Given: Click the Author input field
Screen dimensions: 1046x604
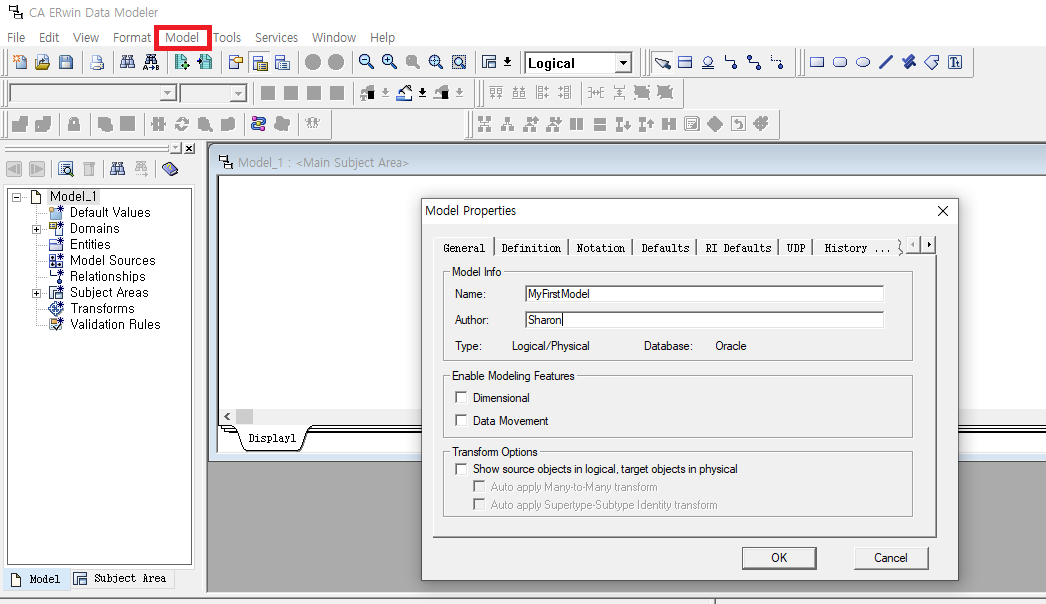Looking at the screenshot, I should (704, 320).
